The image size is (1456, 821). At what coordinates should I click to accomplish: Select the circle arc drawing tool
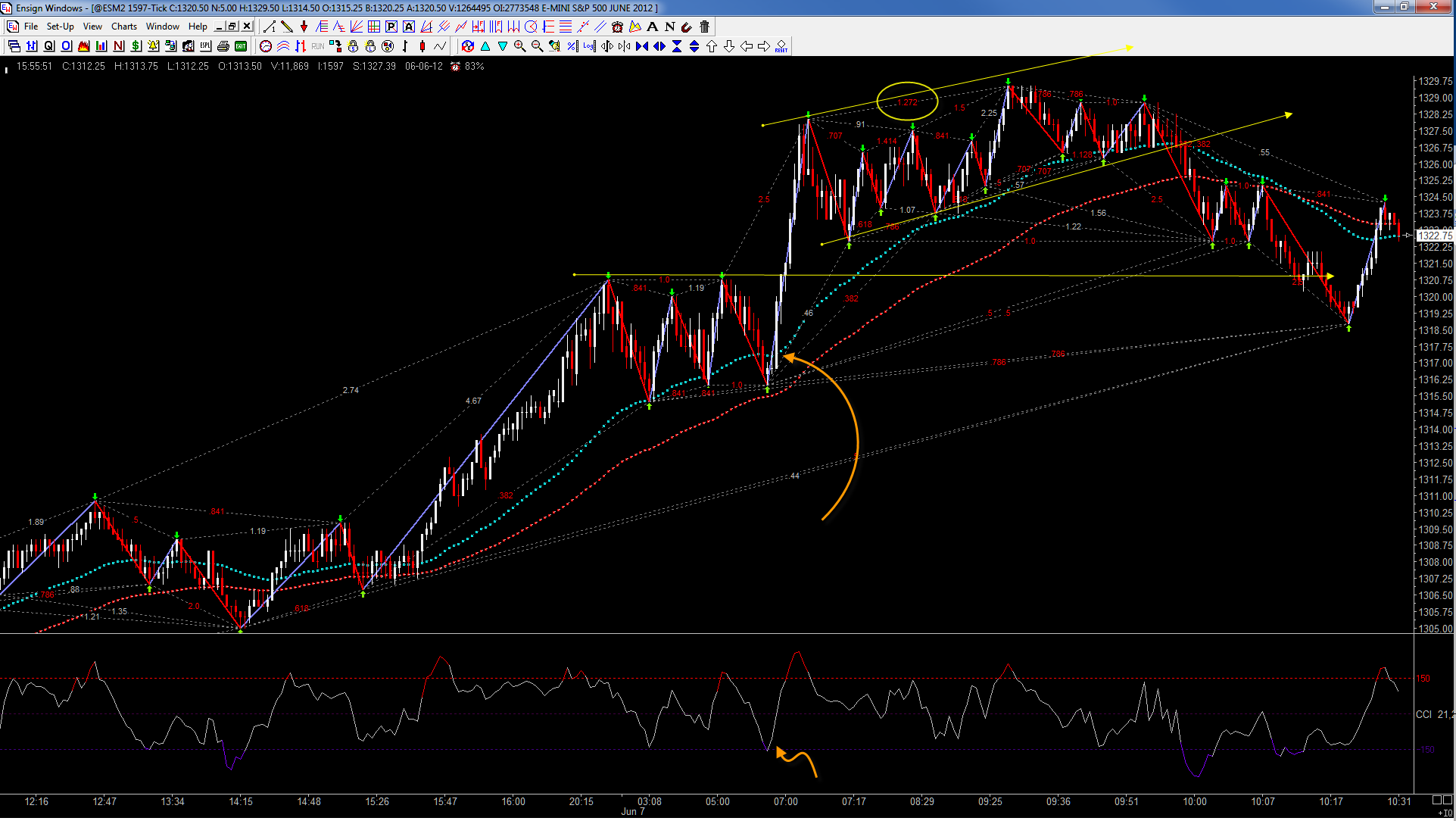[x=531, y=27]
